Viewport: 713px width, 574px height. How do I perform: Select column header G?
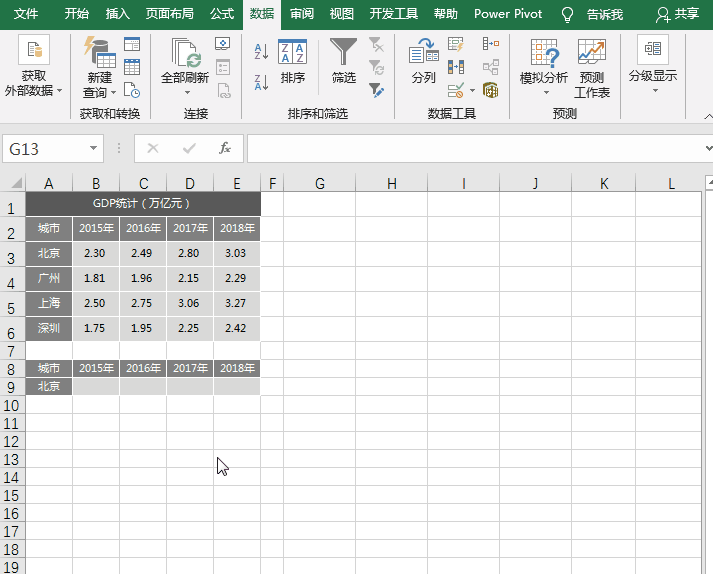pos(320,183)
